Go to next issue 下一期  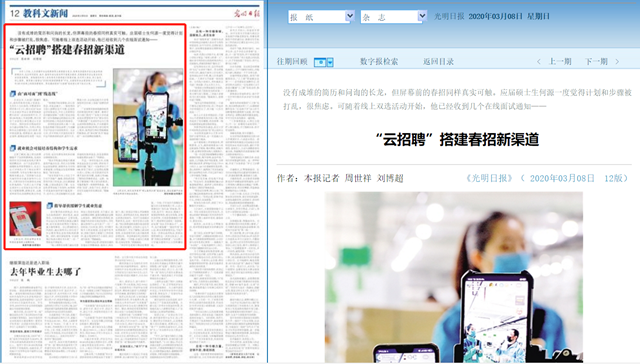[x=596, y=62]
